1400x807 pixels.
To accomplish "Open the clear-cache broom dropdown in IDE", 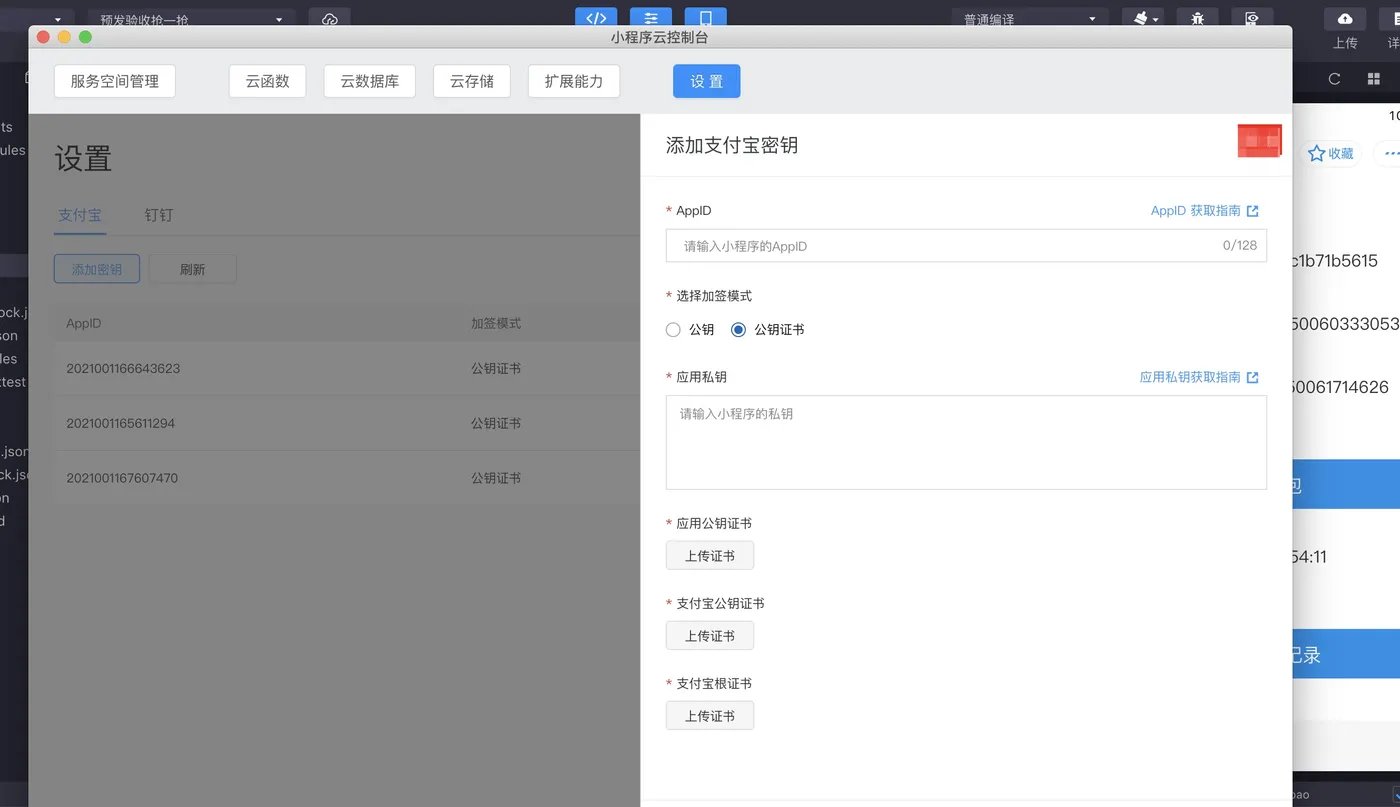I will 1142,18.
